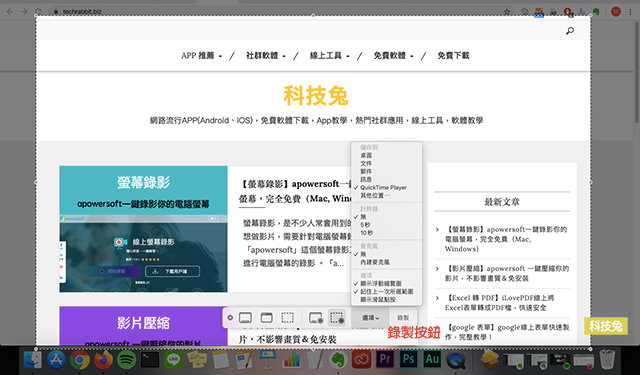Open the website search magnifier icon
The width and height of the screenshot is (640, 375).
click(570, 31)
